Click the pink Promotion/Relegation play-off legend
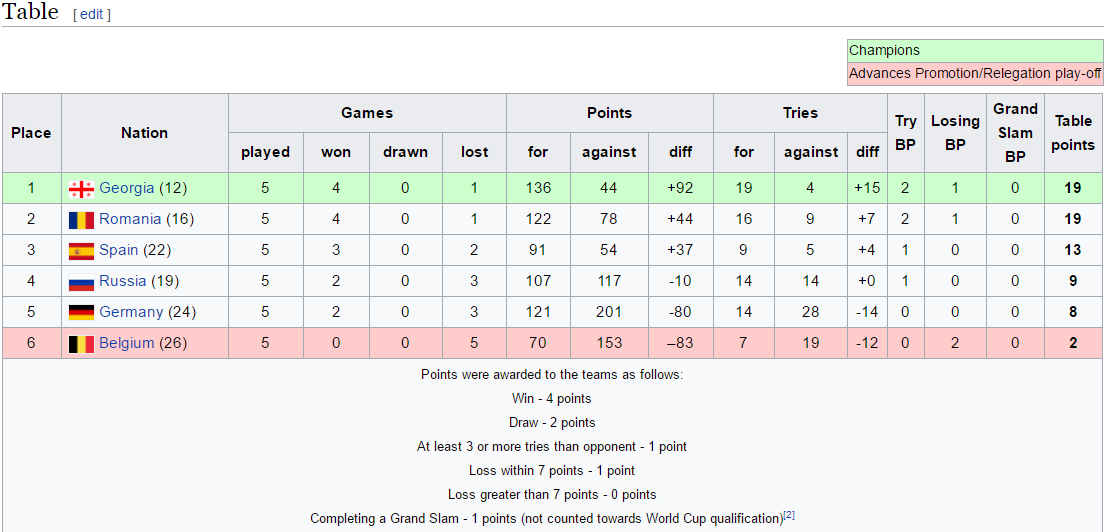The height and width of the screenshot is (532, 1104). 974,73
